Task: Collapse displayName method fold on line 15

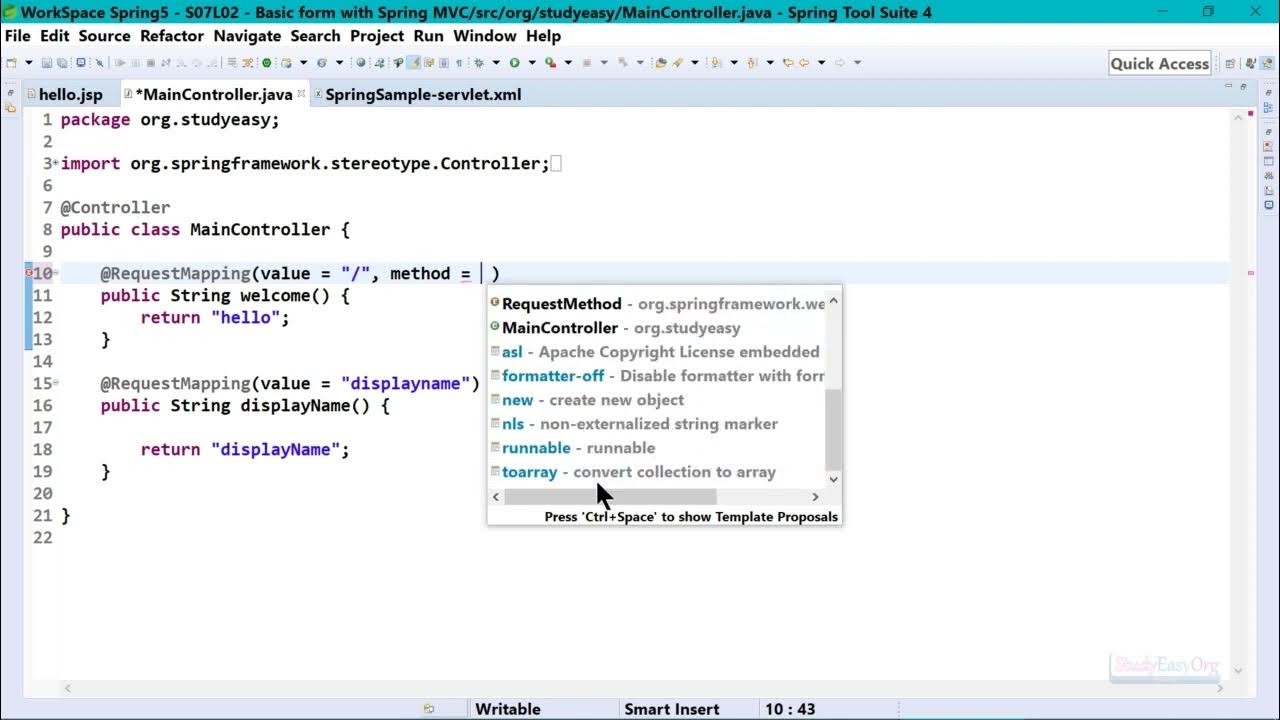Action: [56, 383]
